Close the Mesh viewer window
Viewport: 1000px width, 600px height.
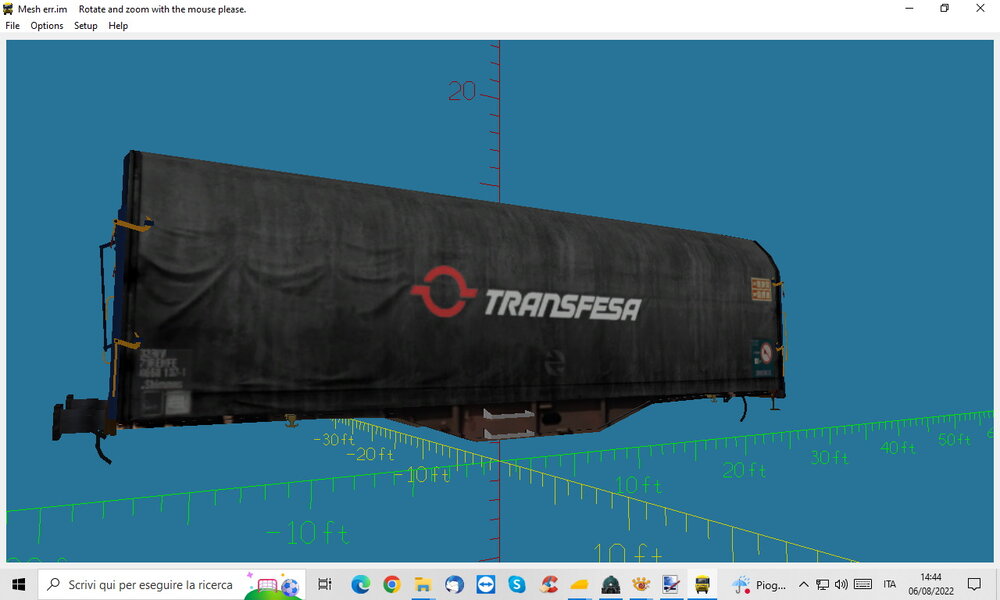(x=980, y=8)
